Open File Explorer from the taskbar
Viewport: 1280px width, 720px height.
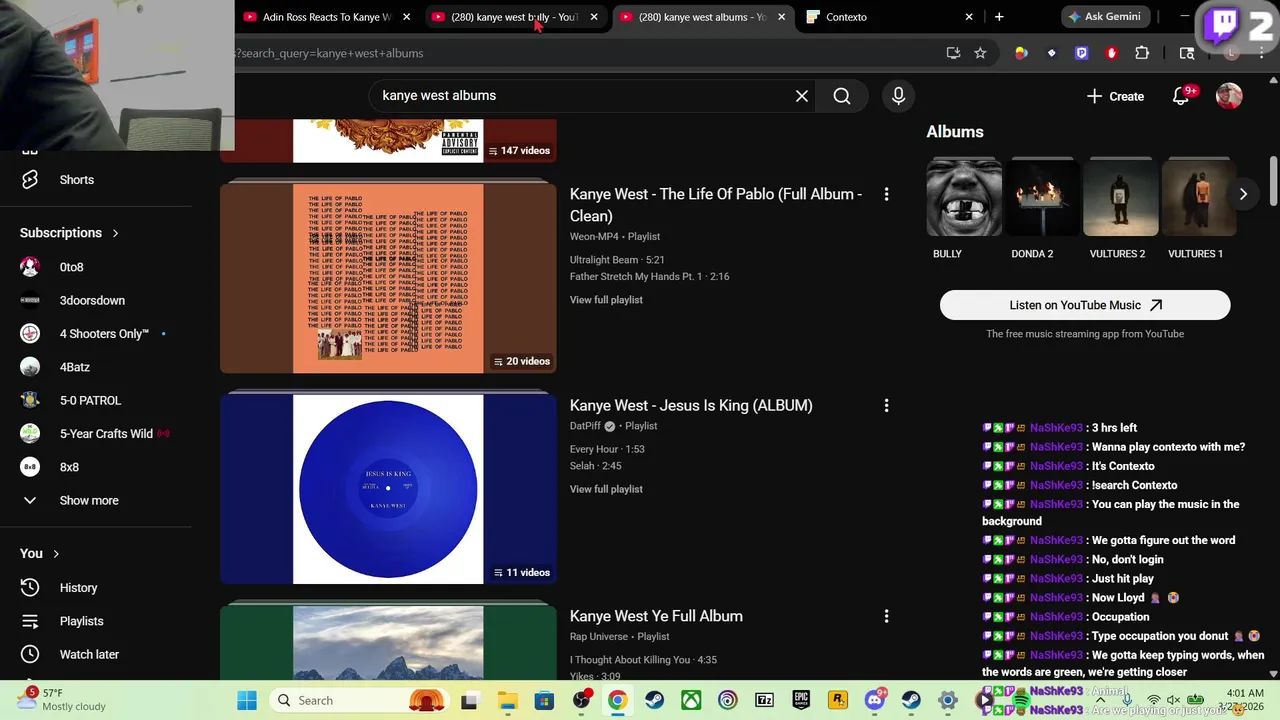507,701
